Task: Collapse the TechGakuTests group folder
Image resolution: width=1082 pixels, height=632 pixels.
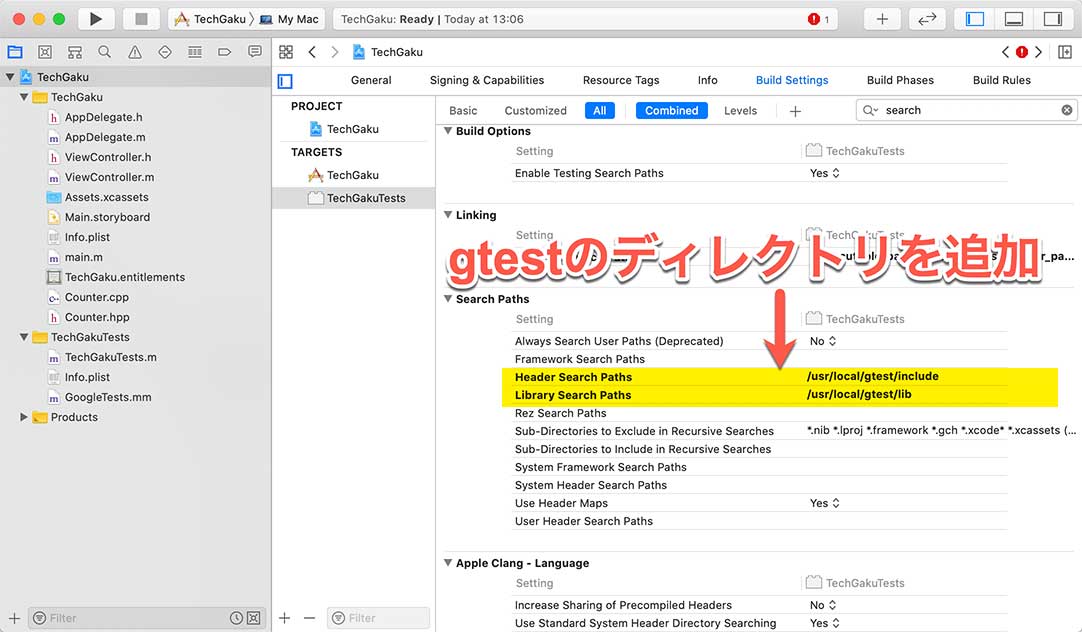Action: tap(23, 337)
